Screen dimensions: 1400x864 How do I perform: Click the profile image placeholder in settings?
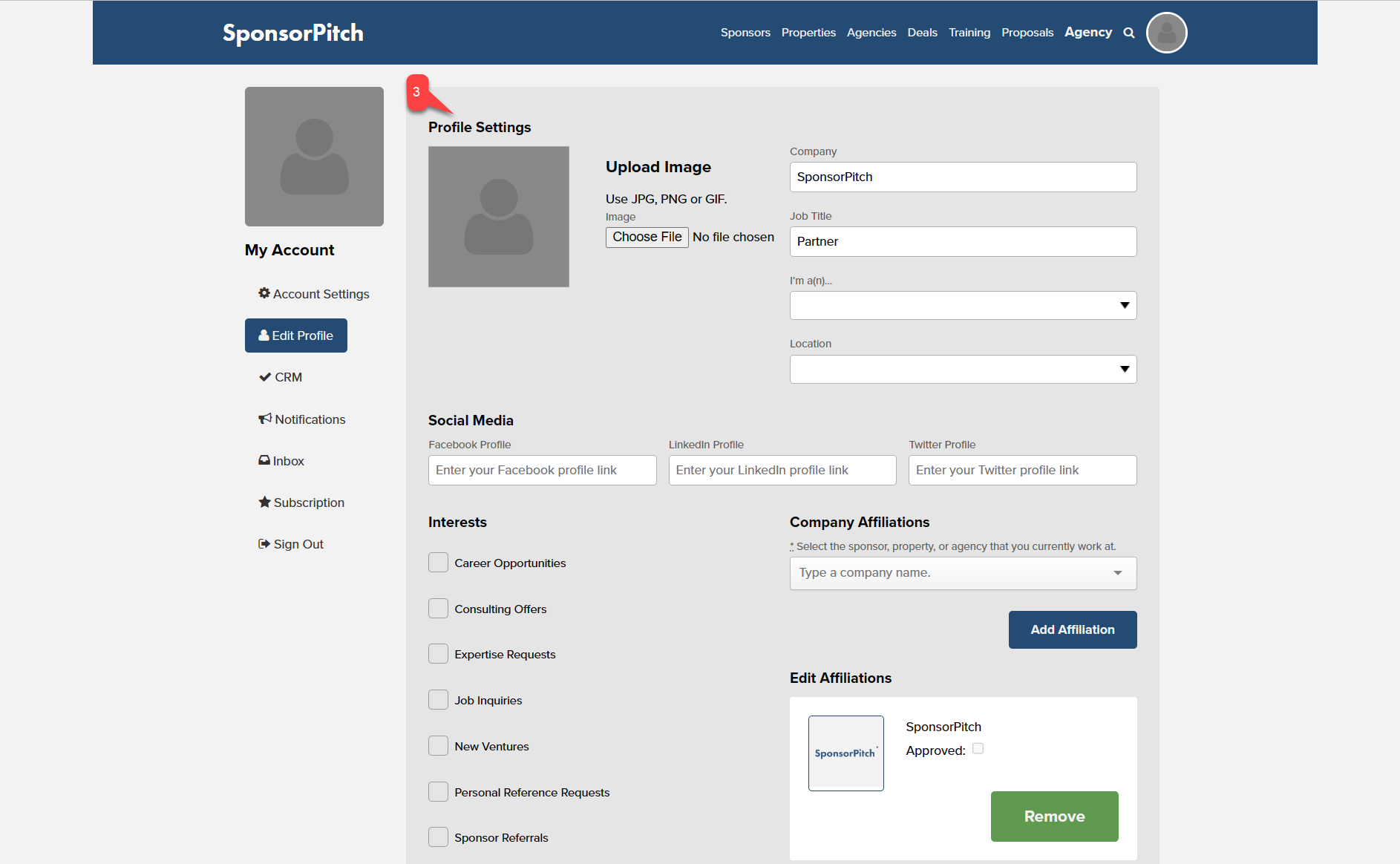point(499,217)
